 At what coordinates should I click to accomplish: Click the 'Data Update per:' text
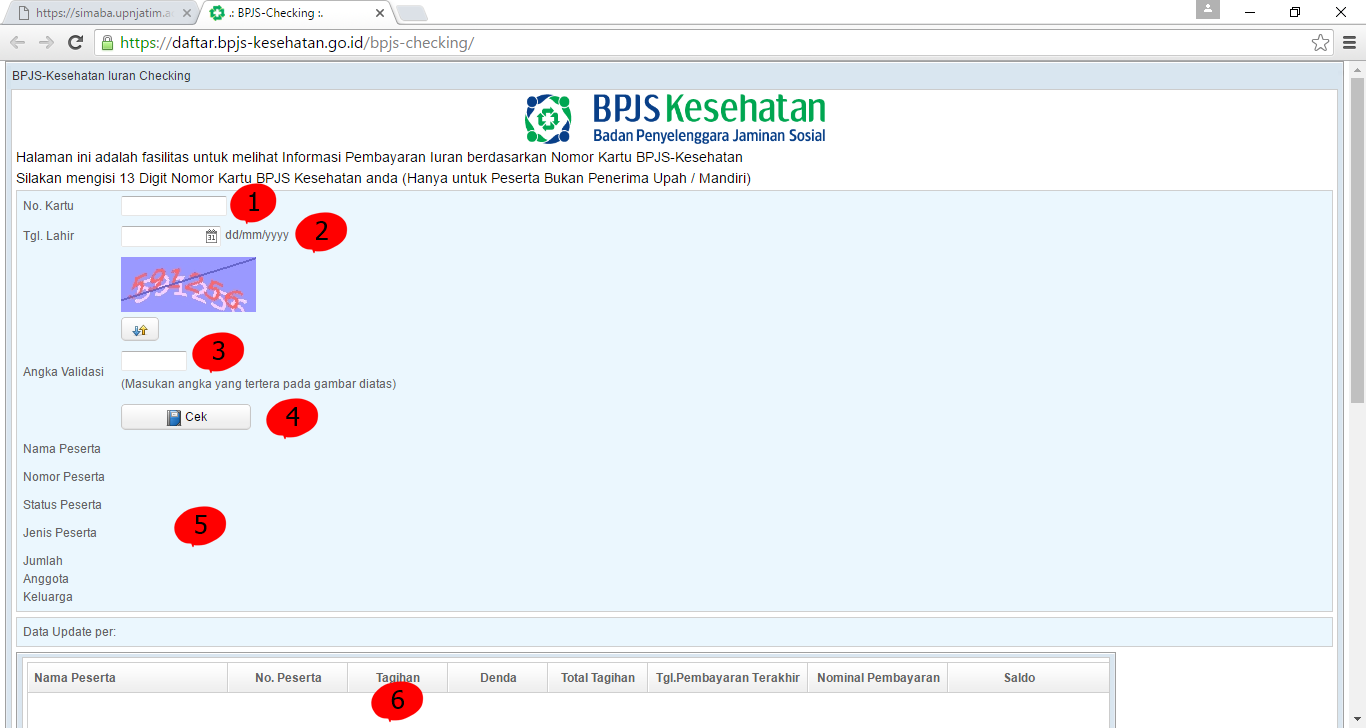(x=70, y=632)
